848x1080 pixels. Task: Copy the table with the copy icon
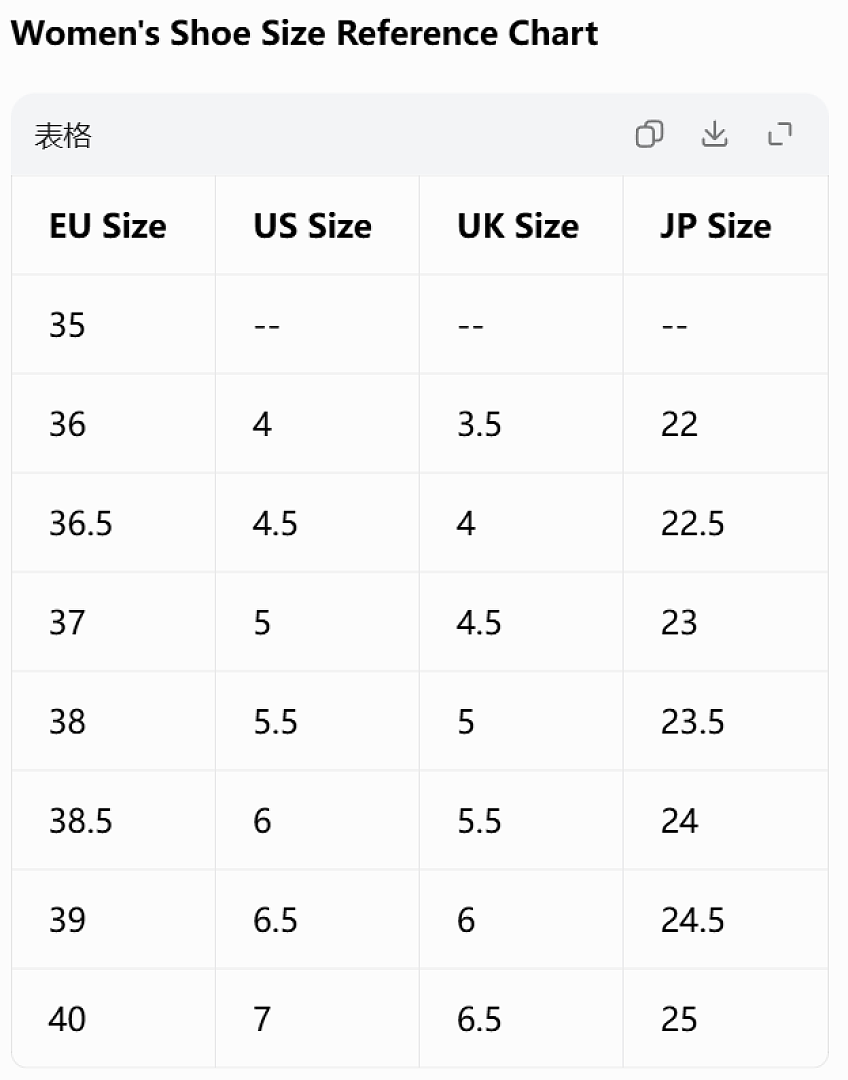649,134
